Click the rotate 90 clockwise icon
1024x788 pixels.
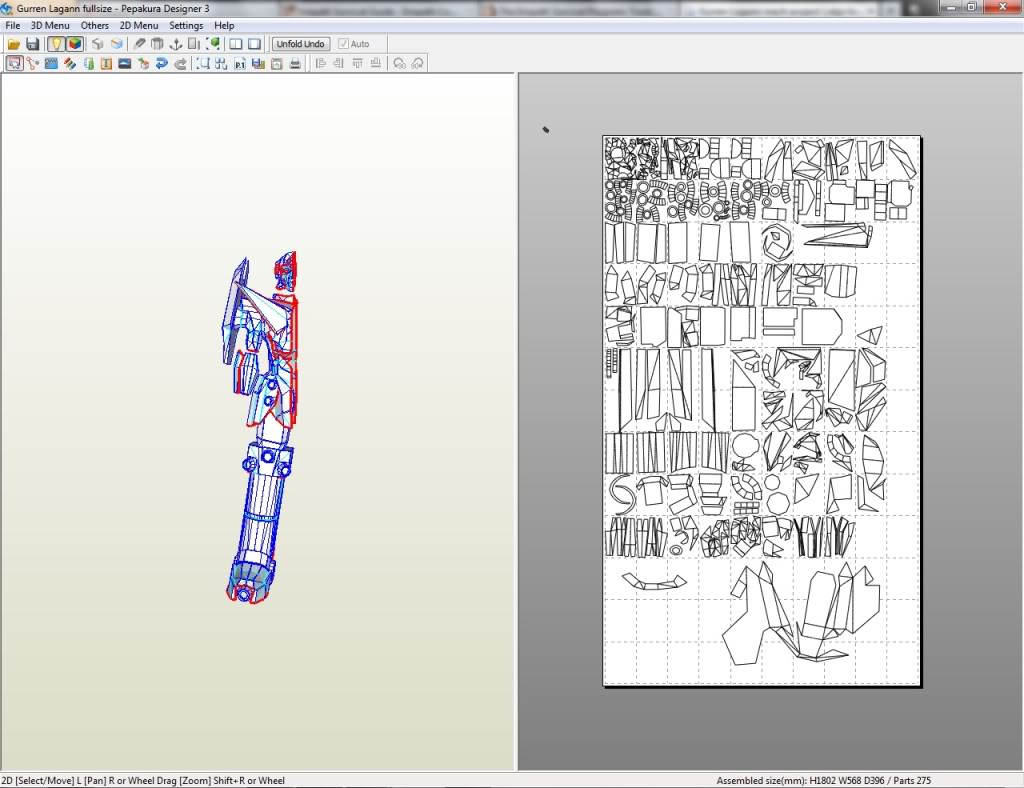417,63
